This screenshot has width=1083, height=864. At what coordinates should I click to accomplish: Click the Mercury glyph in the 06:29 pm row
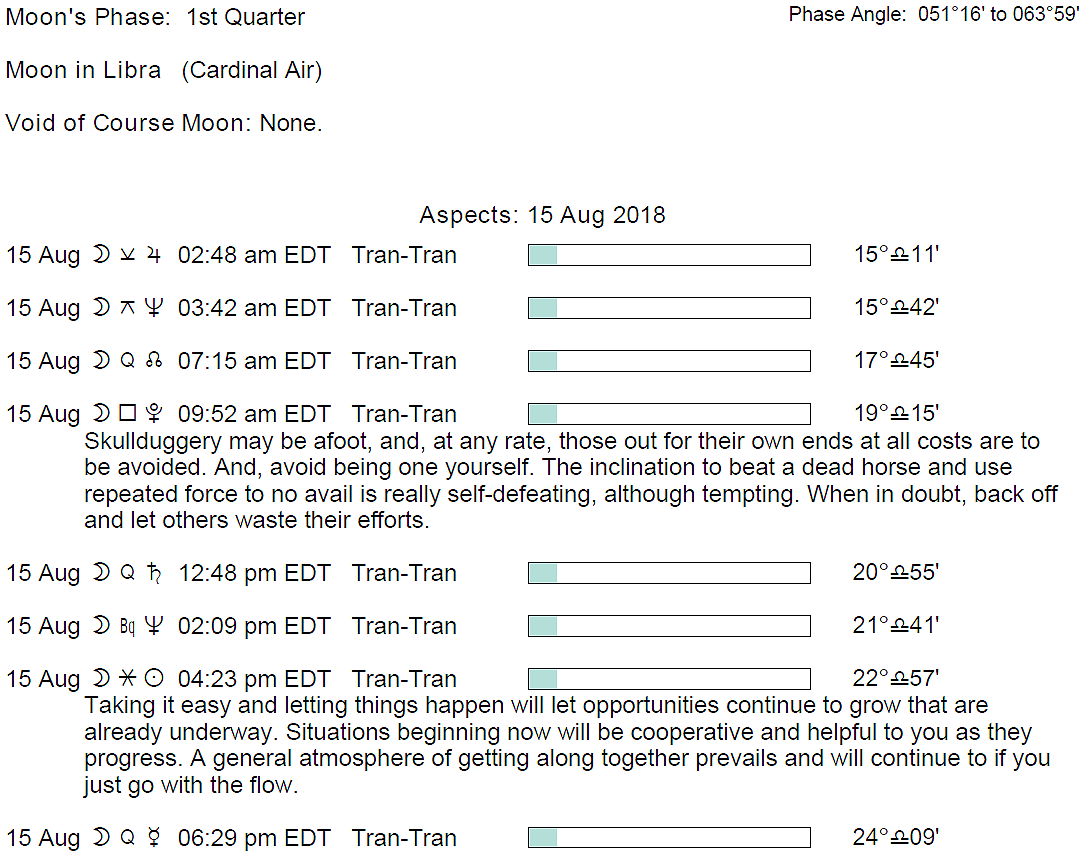153,839
